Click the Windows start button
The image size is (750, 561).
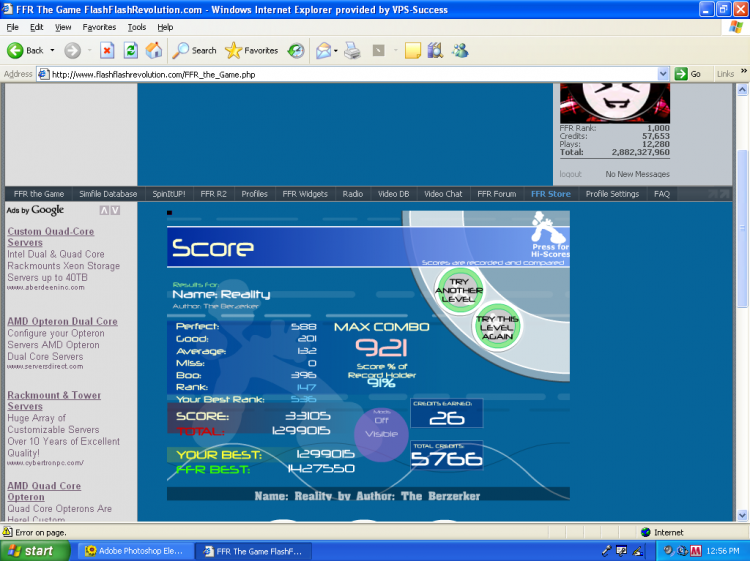pos(34,551)
